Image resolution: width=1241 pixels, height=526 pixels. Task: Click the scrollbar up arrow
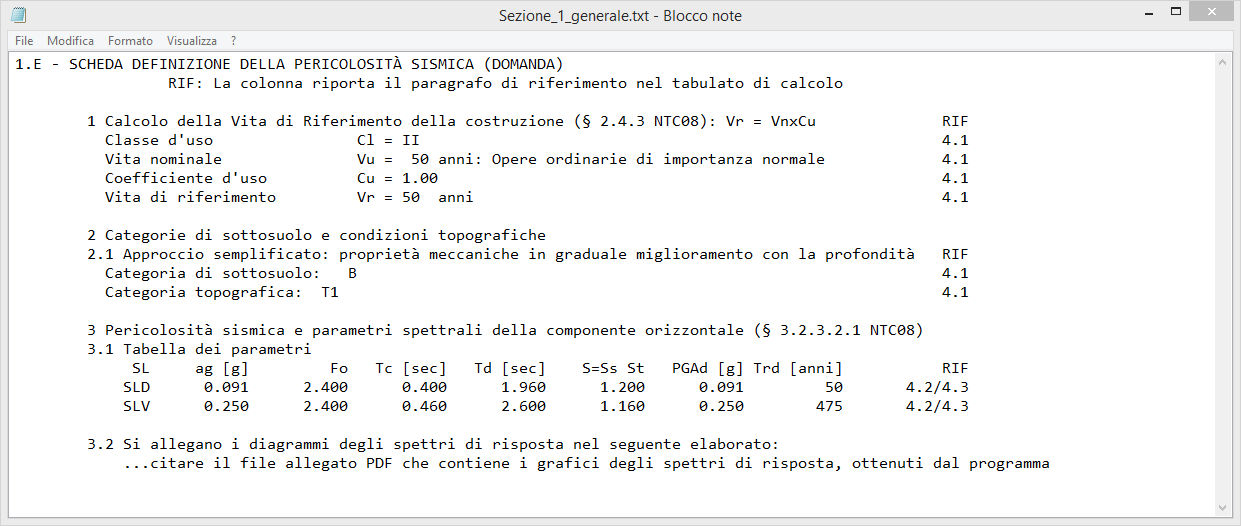[1223, 62]
